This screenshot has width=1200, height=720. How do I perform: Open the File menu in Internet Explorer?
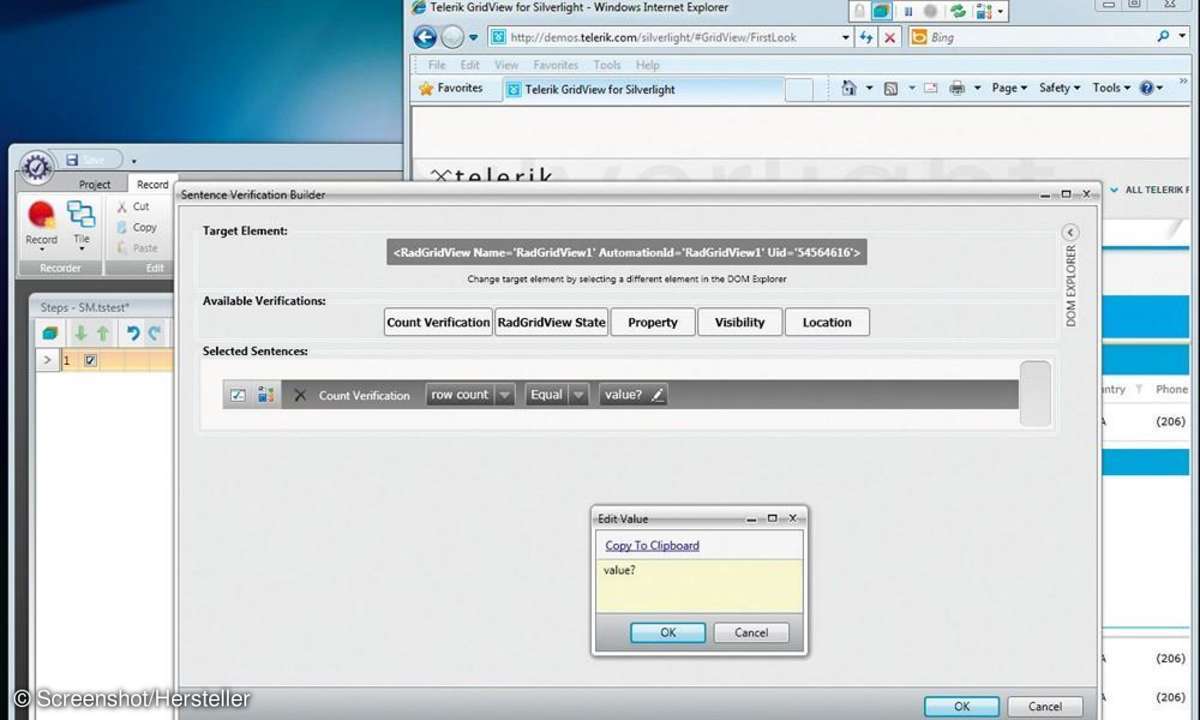pyautogui.click(x=437, y=65)
